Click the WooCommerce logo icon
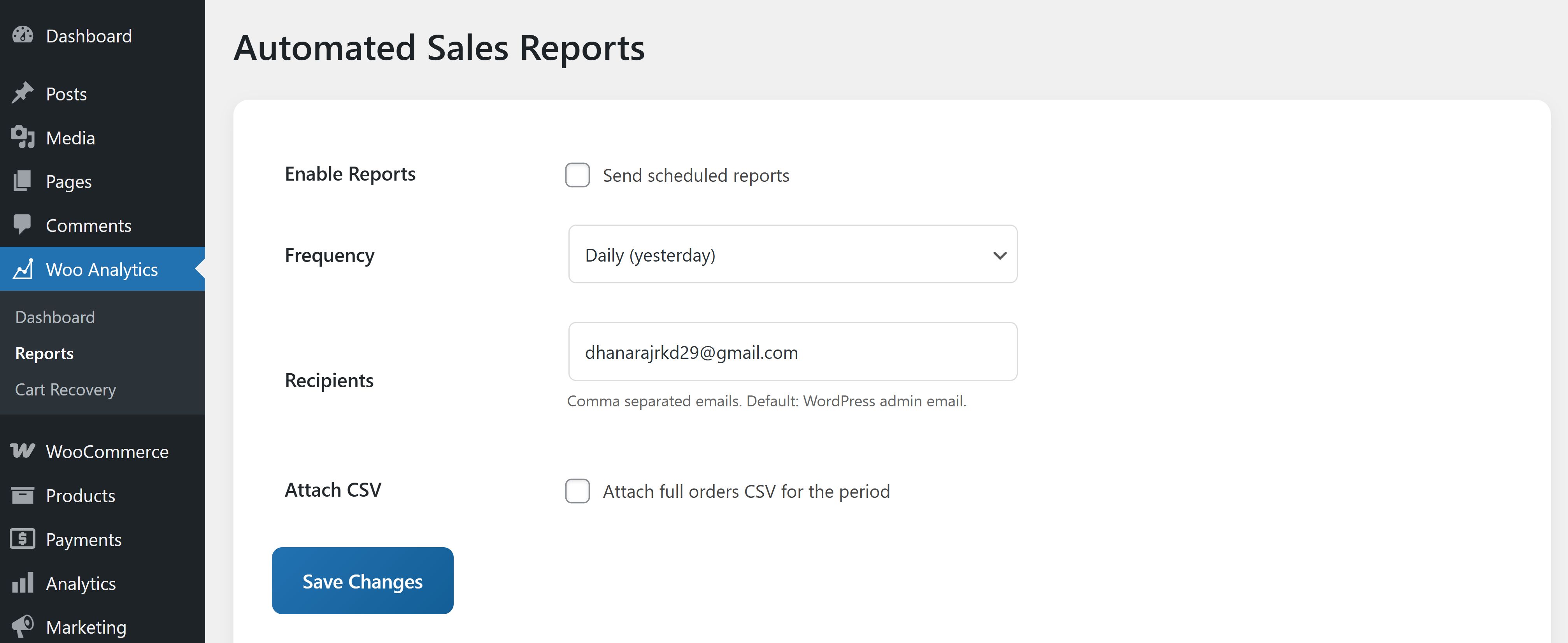This screenshot has height=643, width=1568. (23, 451)
